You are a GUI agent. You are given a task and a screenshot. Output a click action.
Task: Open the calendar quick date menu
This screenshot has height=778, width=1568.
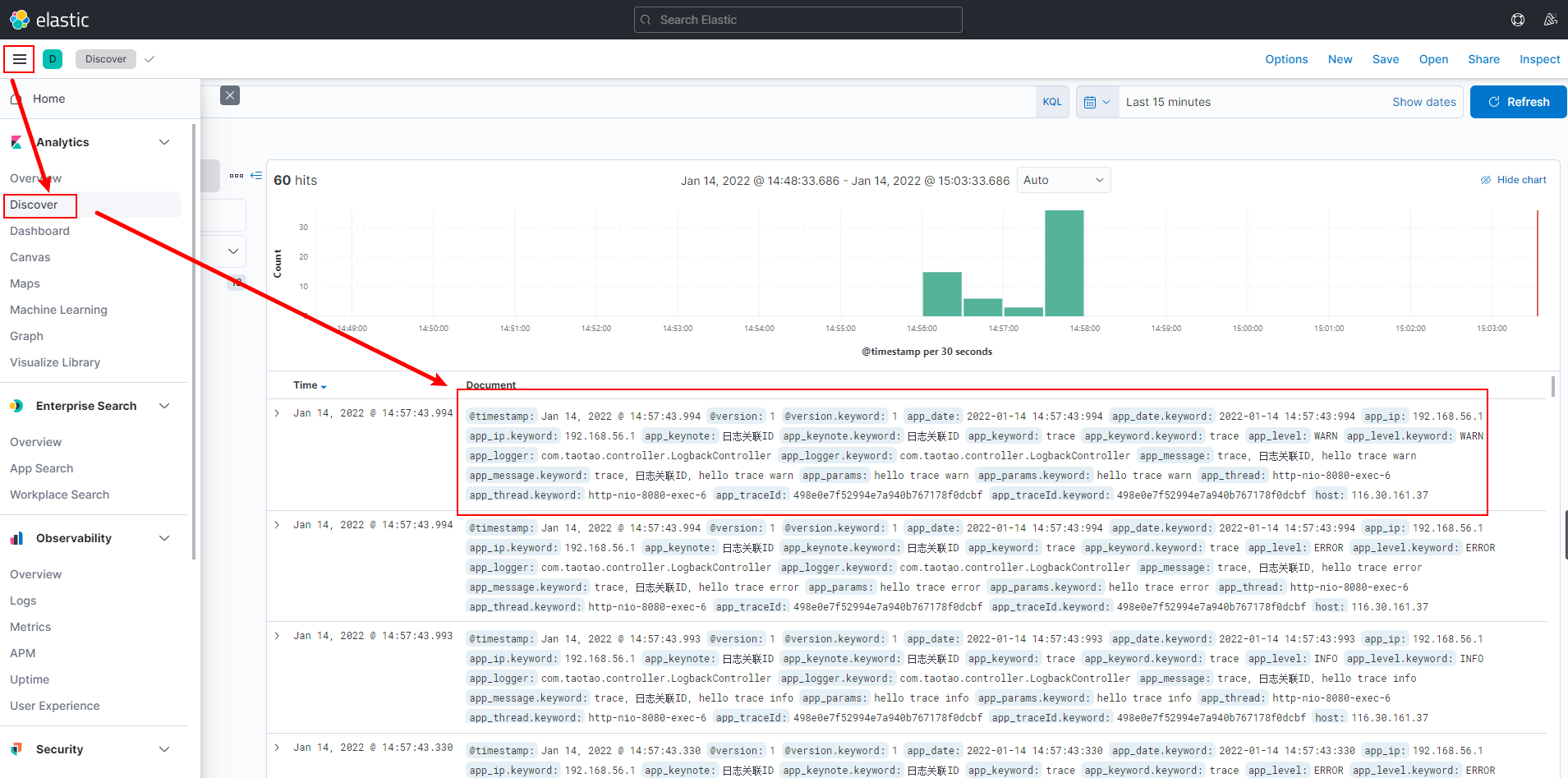[x=1097, y=102]
